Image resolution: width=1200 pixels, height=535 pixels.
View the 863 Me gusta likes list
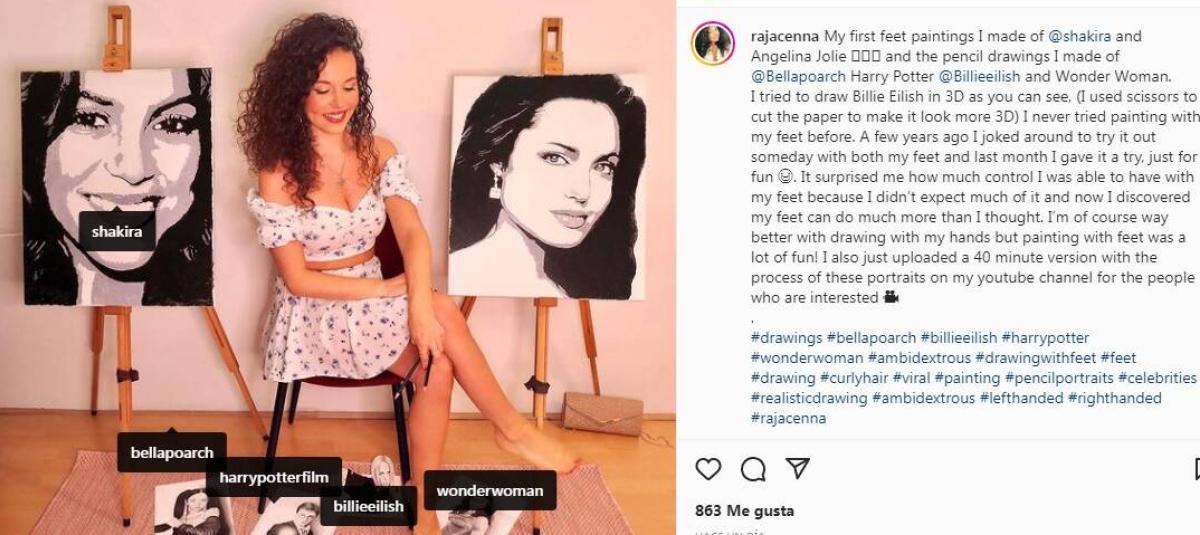click(744, 511)
